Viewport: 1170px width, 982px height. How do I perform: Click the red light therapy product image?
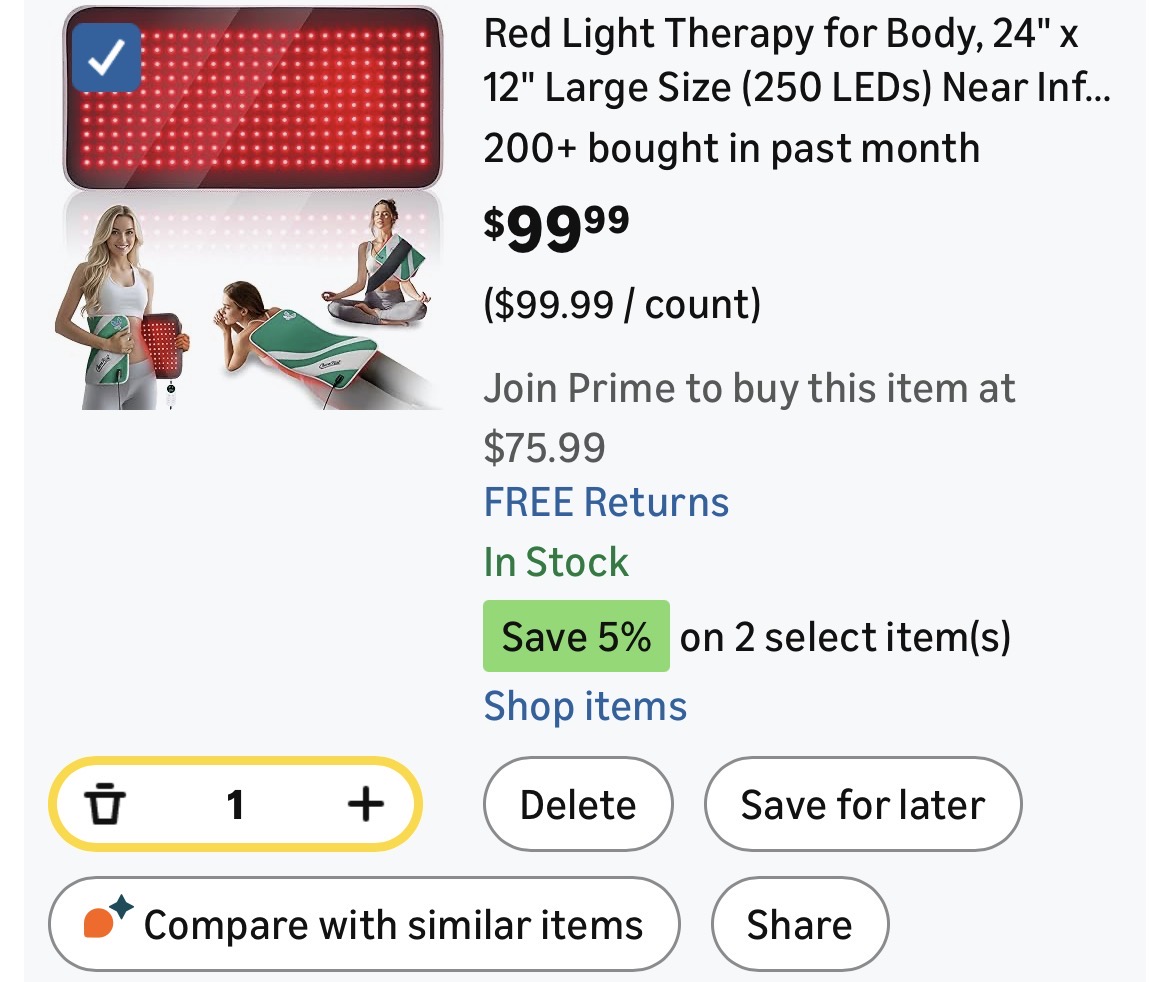coord(250,210)
